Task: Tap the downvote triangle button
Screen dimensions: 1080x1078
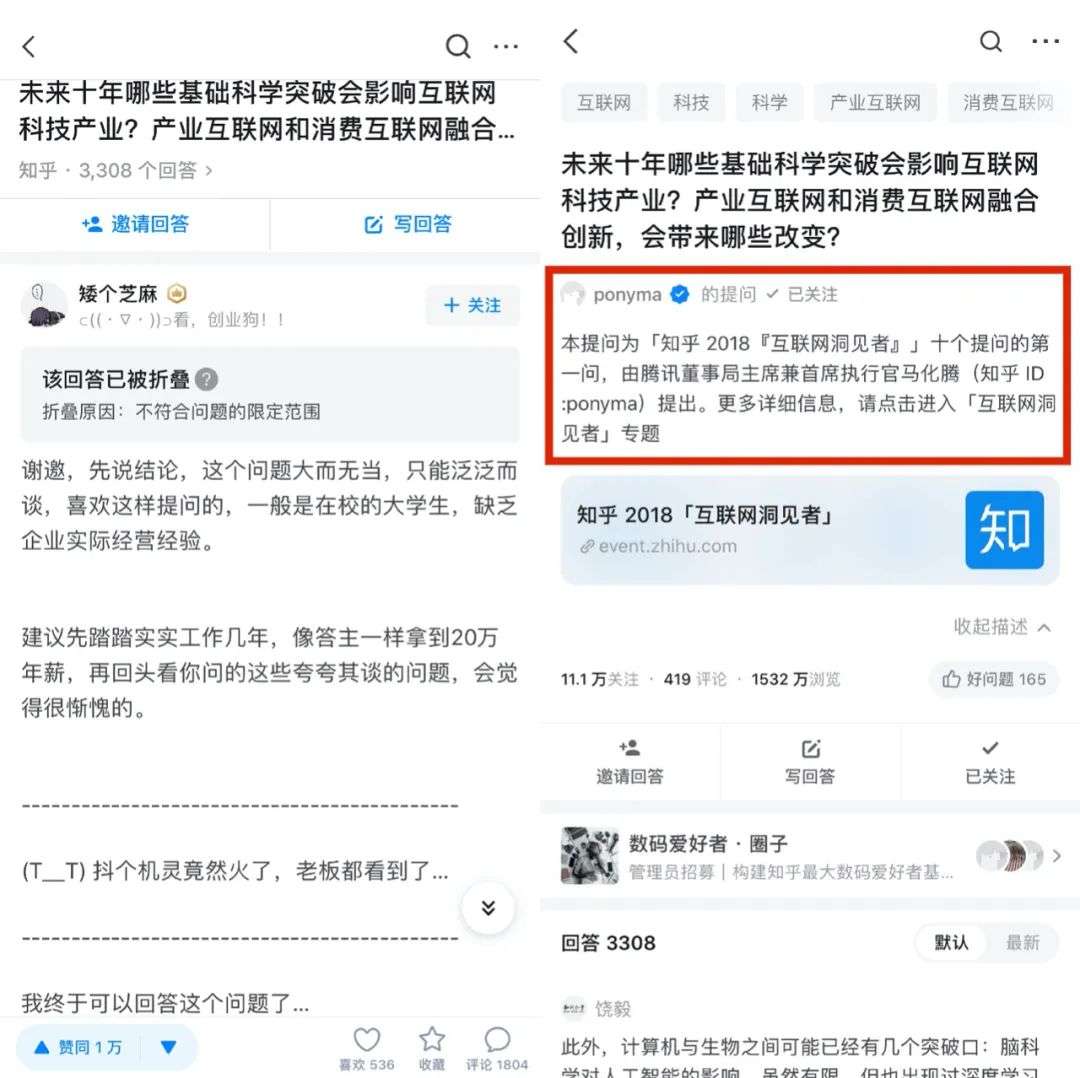Action: (169, 1047)
